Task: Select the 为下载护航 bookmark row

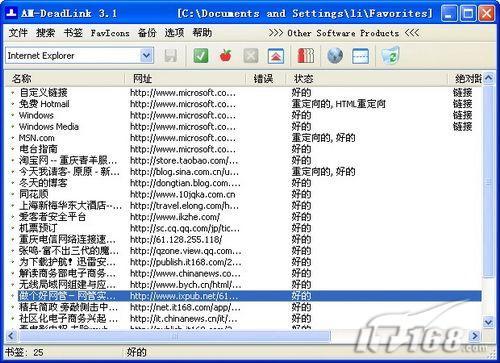Action: 243,262
